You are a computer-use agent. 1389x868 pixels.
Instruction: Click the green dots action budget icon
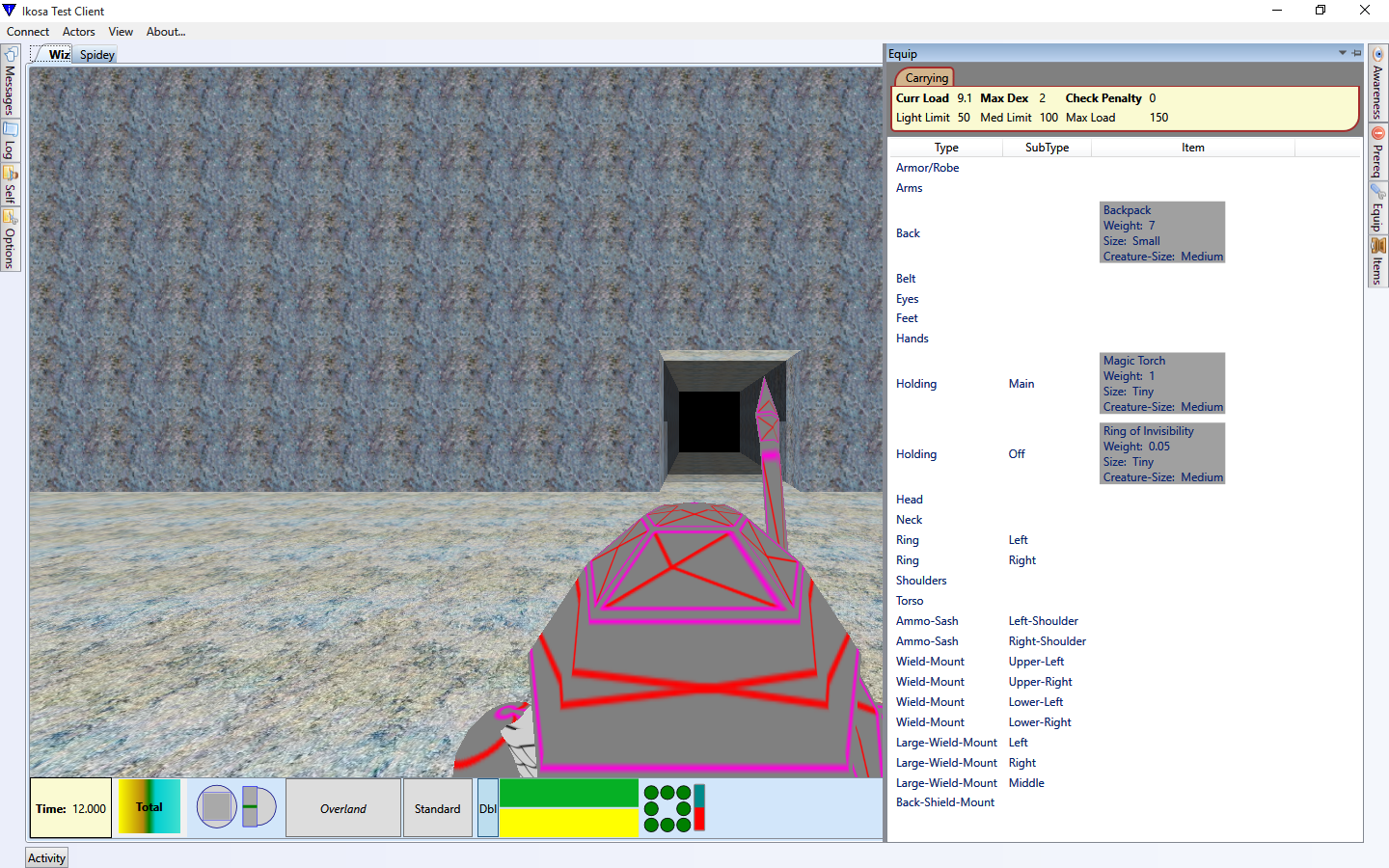pos(667,808)
